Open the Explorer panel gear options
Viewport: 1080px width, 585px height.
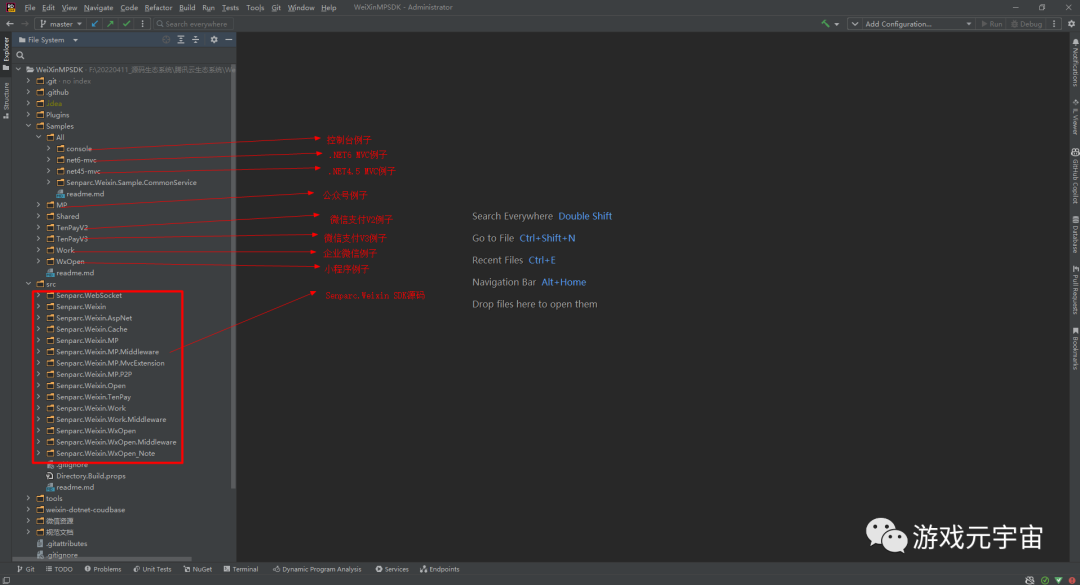[x=214, y=40]
